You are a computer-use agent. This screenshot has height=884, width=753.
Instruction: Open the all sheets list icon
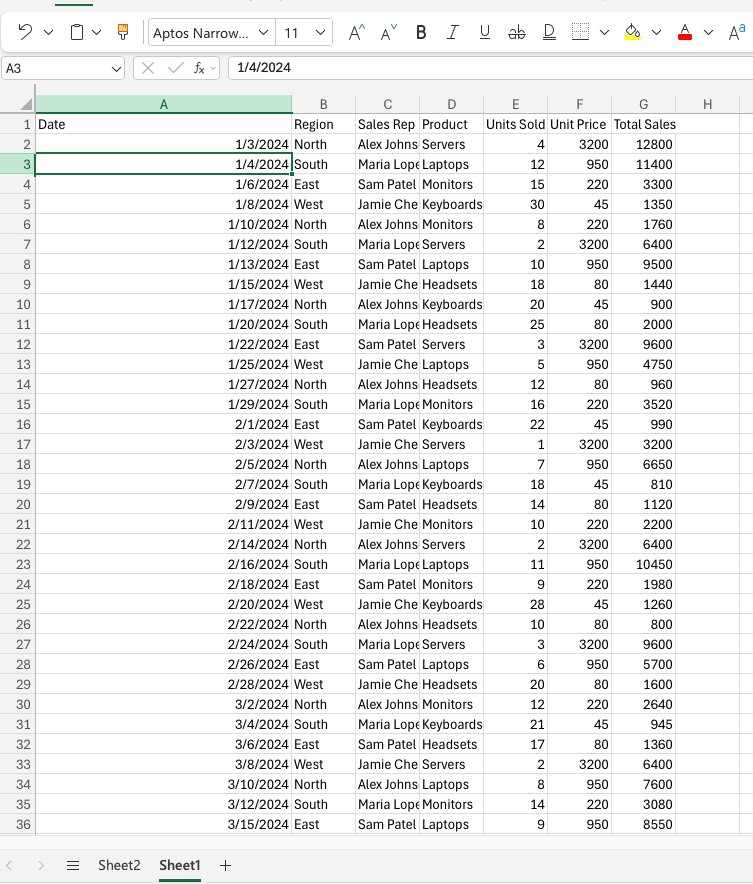(x=73, y=865)
